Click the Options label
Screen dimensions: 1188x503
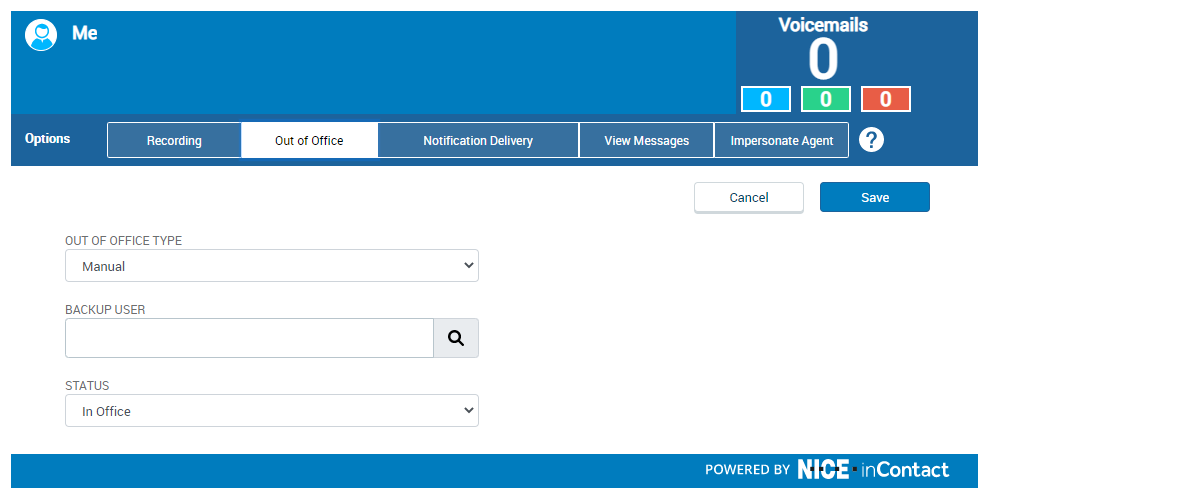[x=47, y=139]
